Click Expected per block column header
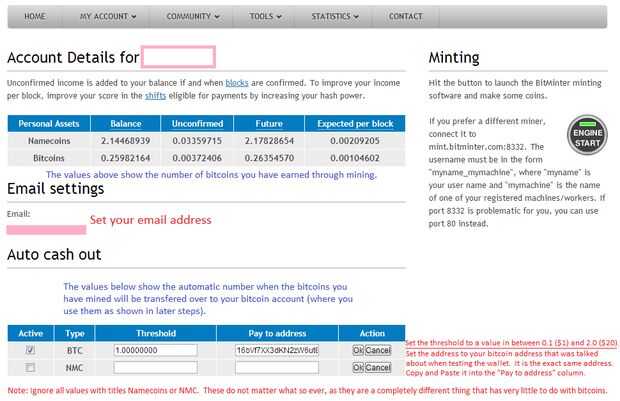The image size is (620, 401). tap(355, 124)
